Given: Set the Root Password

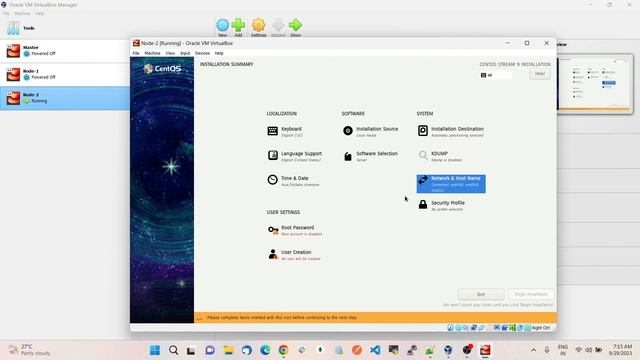Looking at the screenshot, I should coord(295,230).
